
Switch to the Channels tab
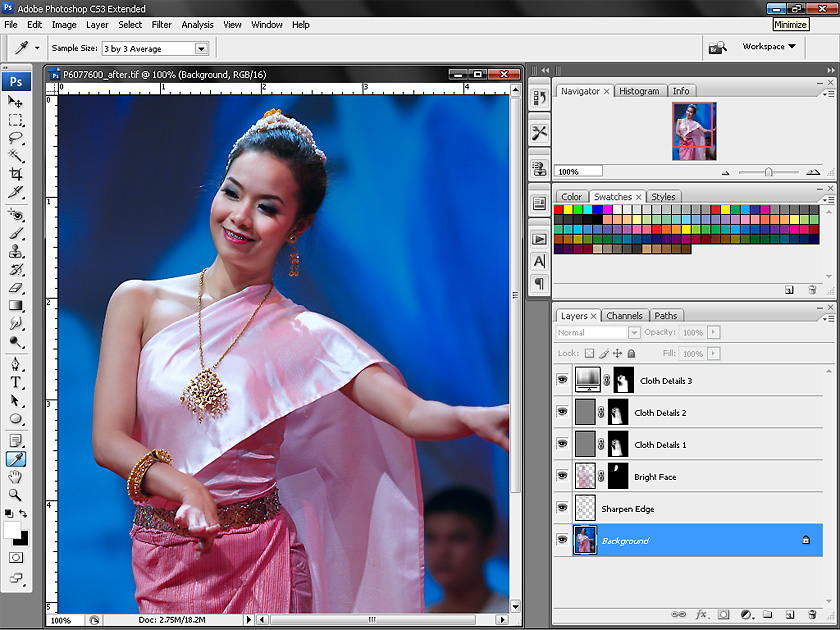625,316
